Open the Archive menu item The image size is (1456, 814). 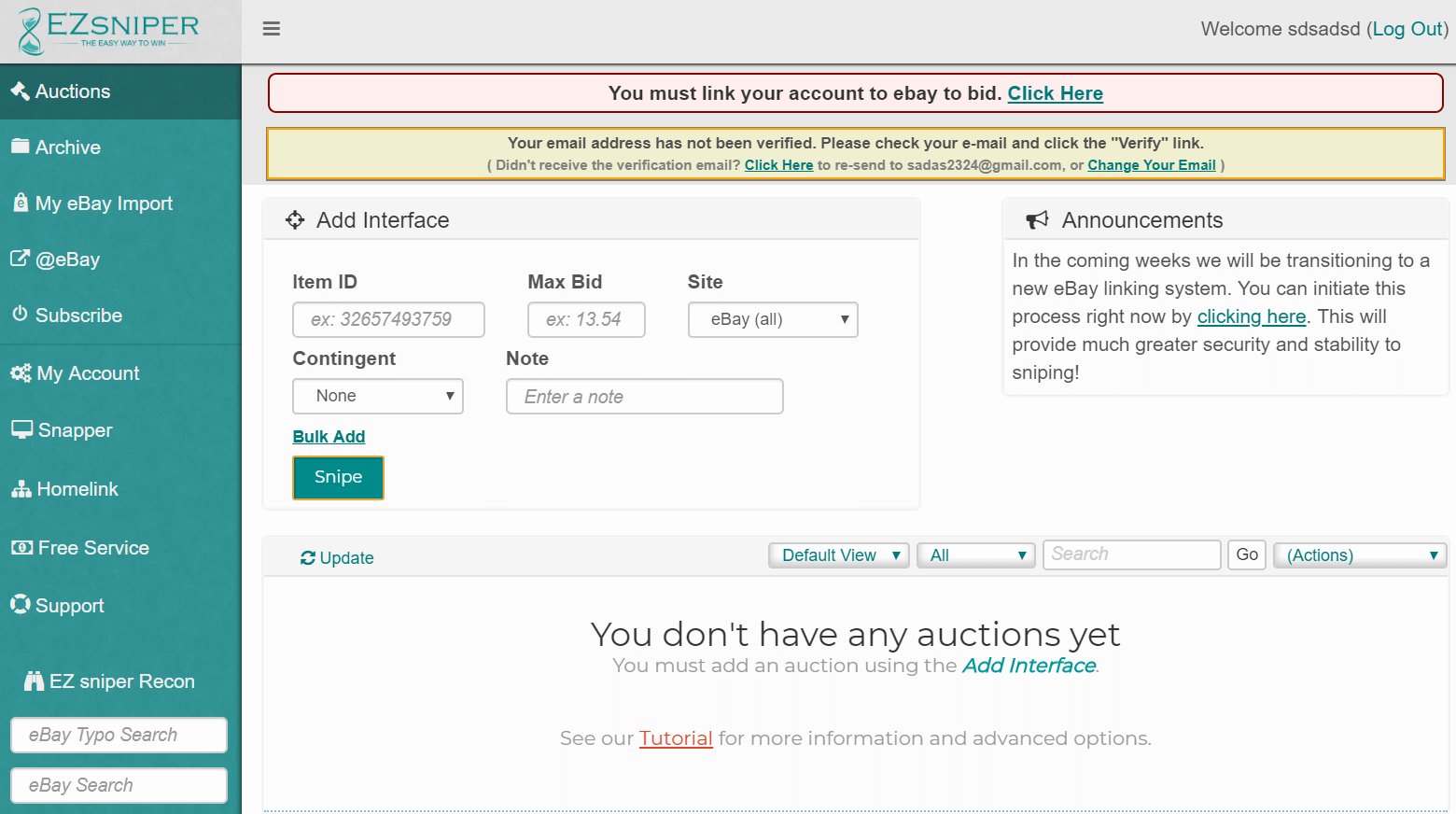coord(120,147)
